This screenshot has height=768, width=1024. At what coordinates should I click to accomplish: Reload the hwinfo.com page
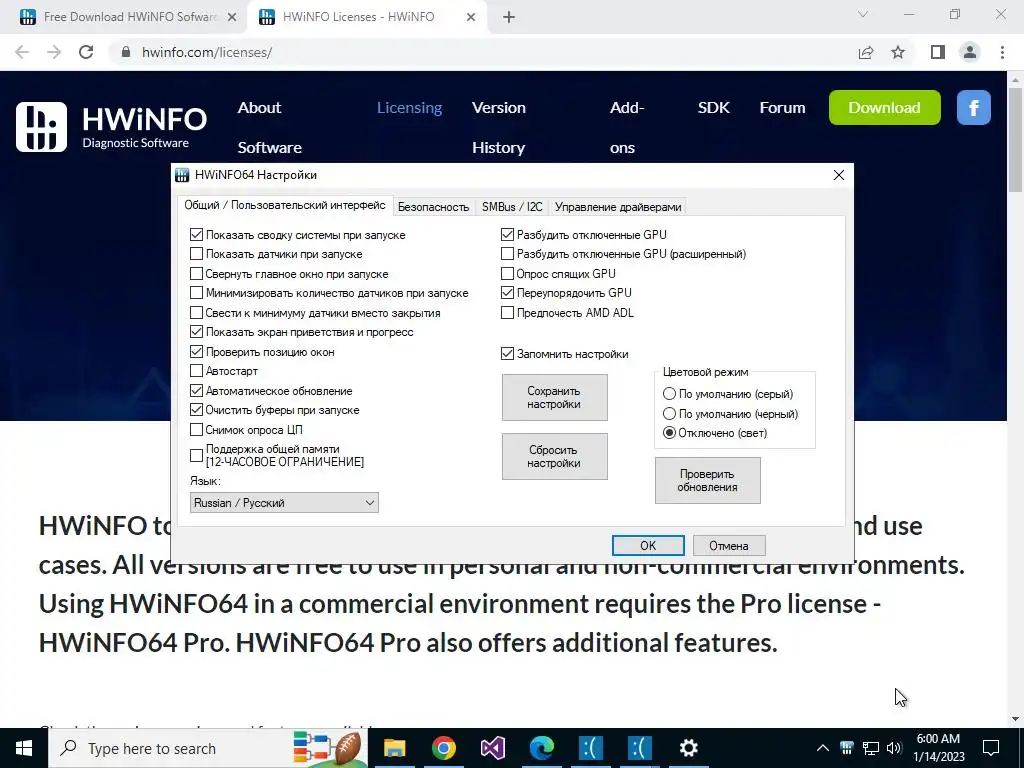(x=86, y=52)
